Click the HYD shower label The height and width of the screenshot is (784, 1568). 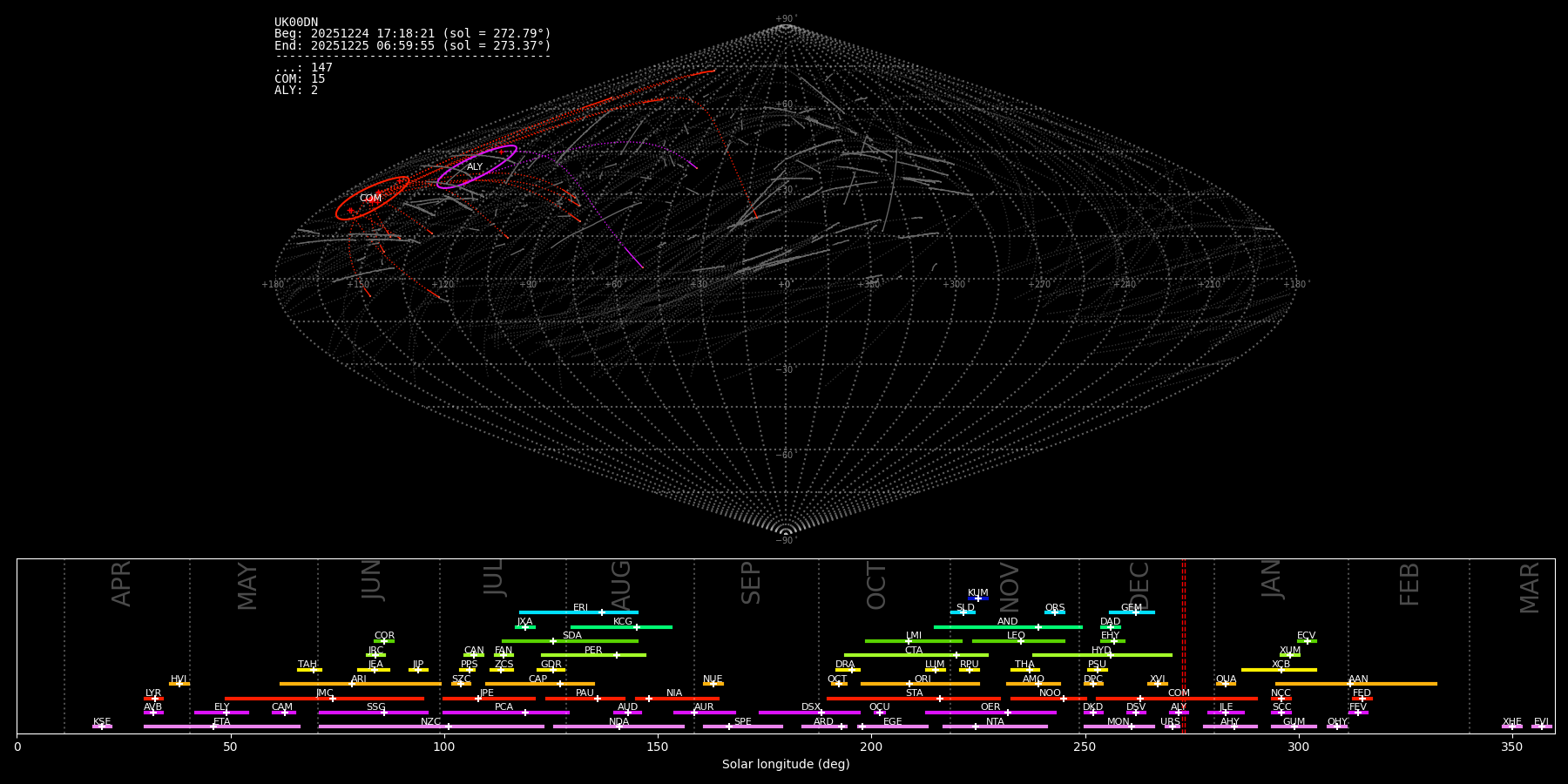coord(1102,651)
